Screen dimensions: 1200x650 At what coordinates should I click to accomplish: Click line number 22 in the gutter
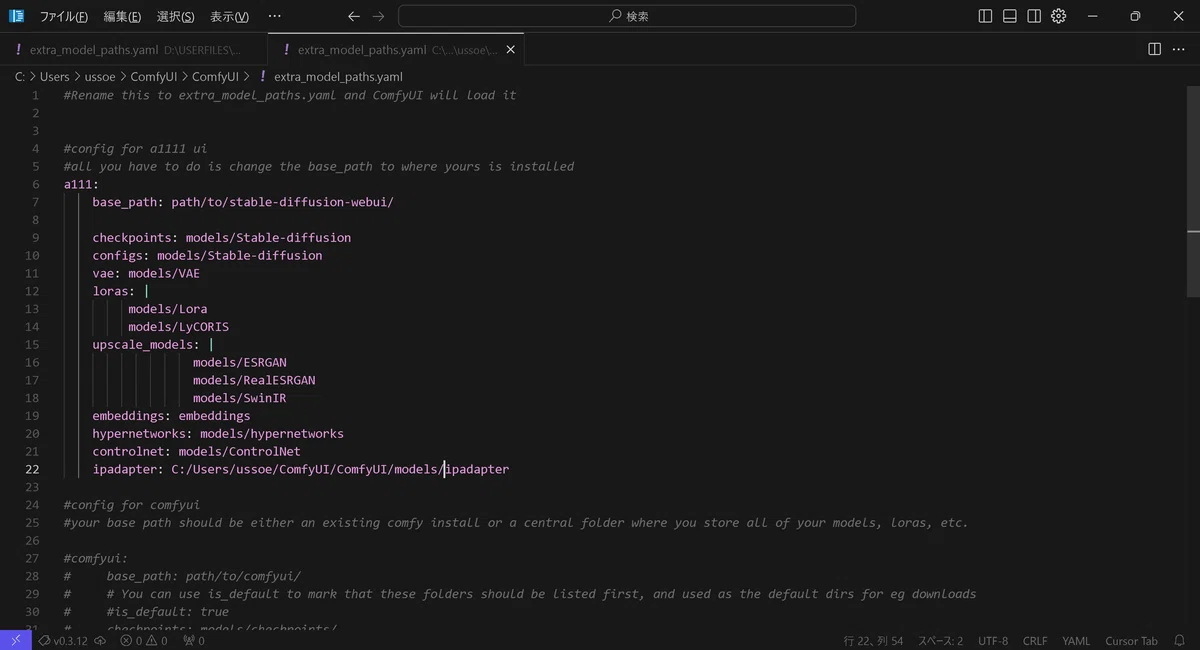33,469
